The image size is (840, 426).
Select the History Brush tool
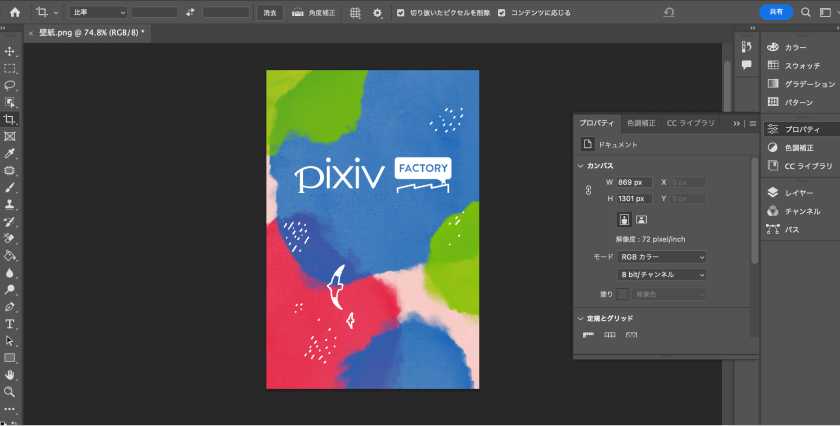10,222
